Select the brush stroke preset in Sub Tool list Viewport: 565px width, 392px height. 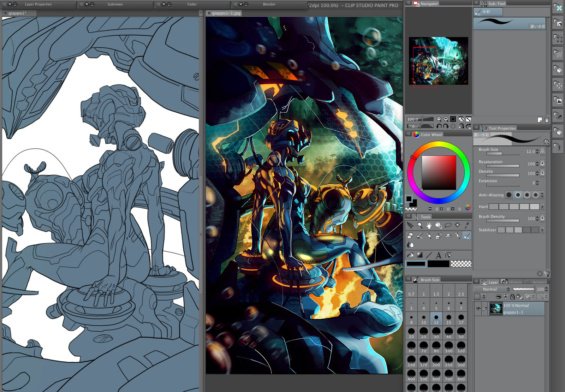tap(510, 23)
